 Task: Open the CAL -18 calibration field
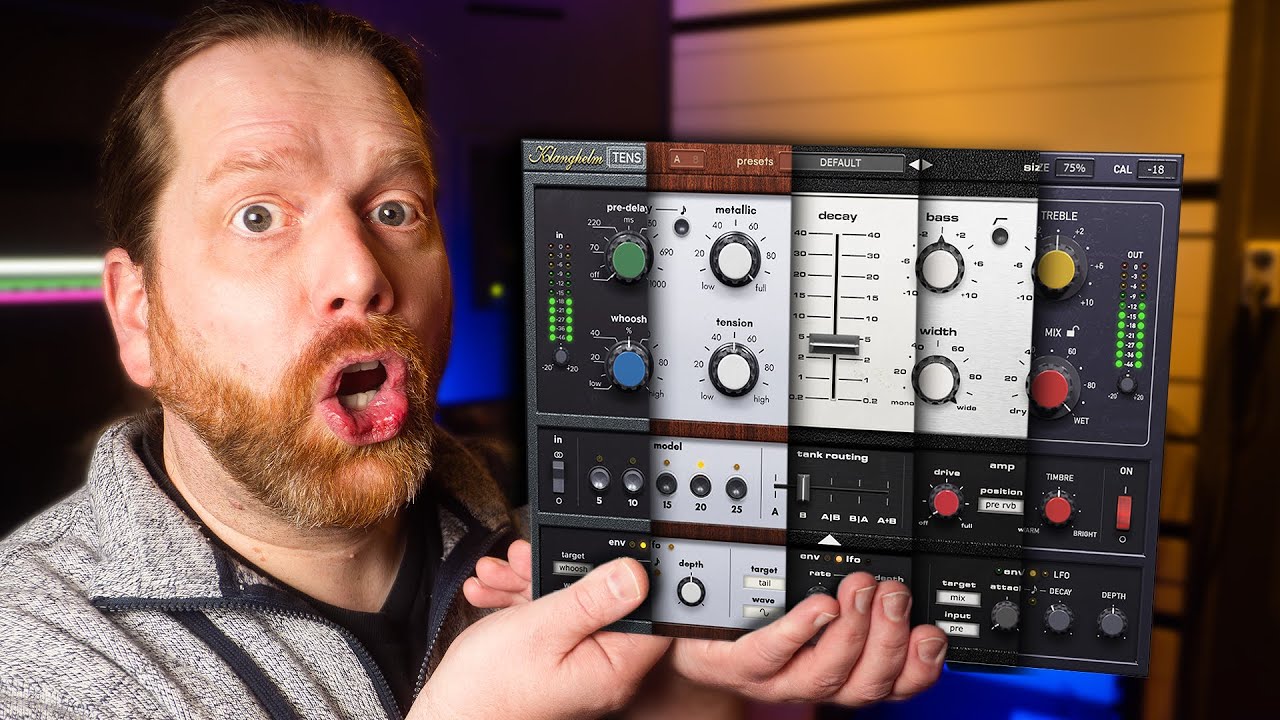coord(1157,169)
